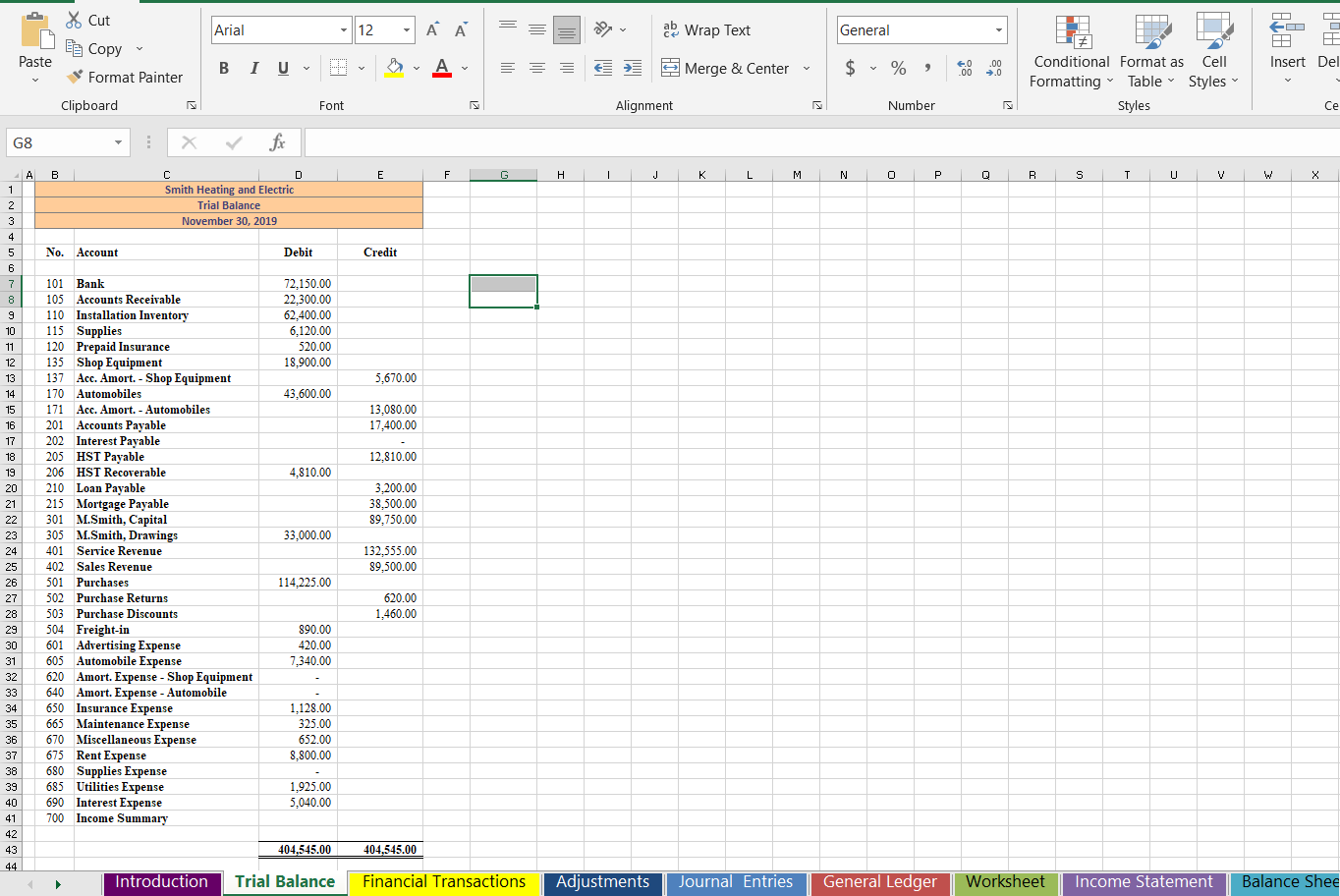Align text right

coord(567,68)
